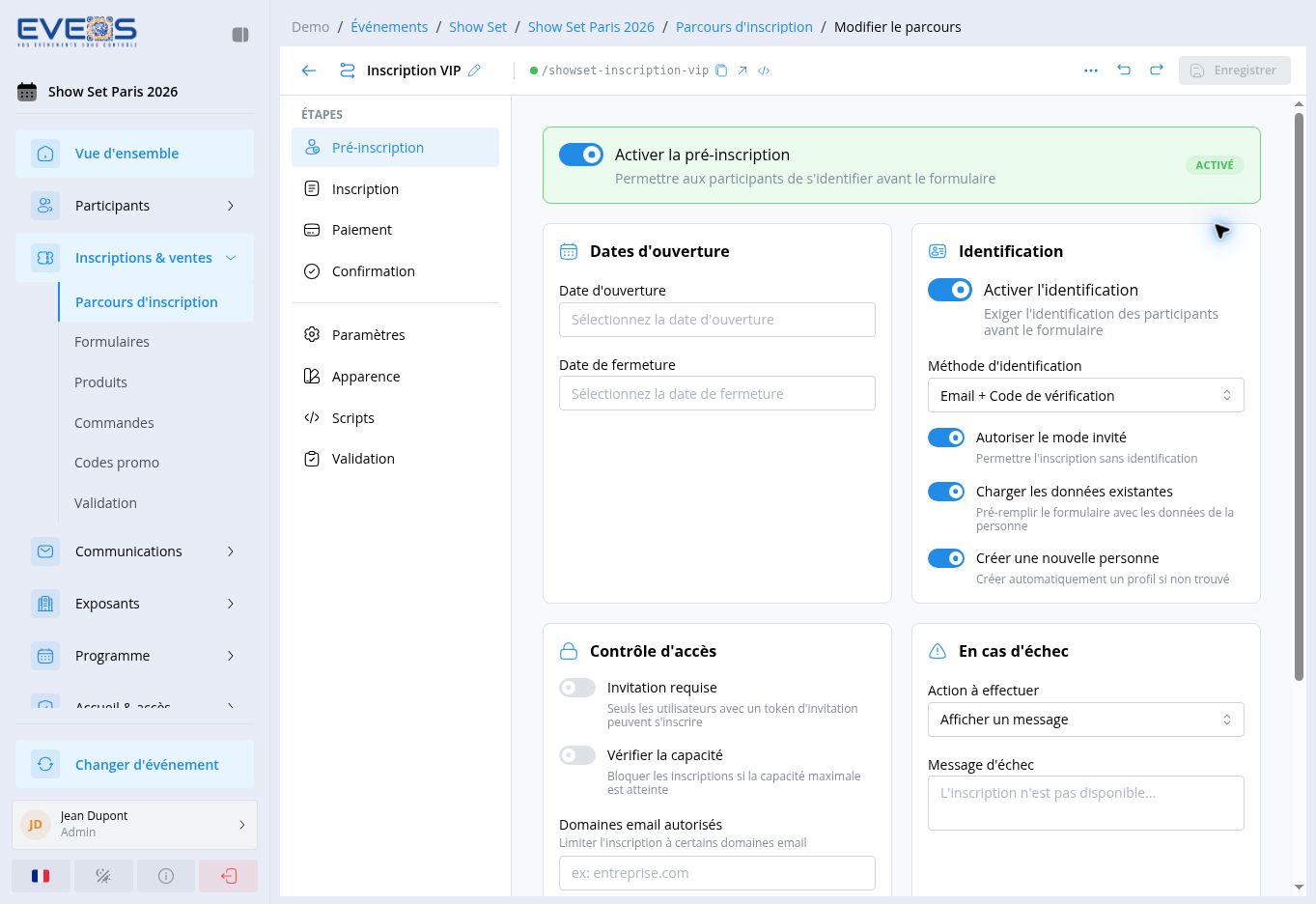Screen dimensions: 1316x904
Task: Copy the showset-inscription-vip URL
Action: (x=721, y=71)
